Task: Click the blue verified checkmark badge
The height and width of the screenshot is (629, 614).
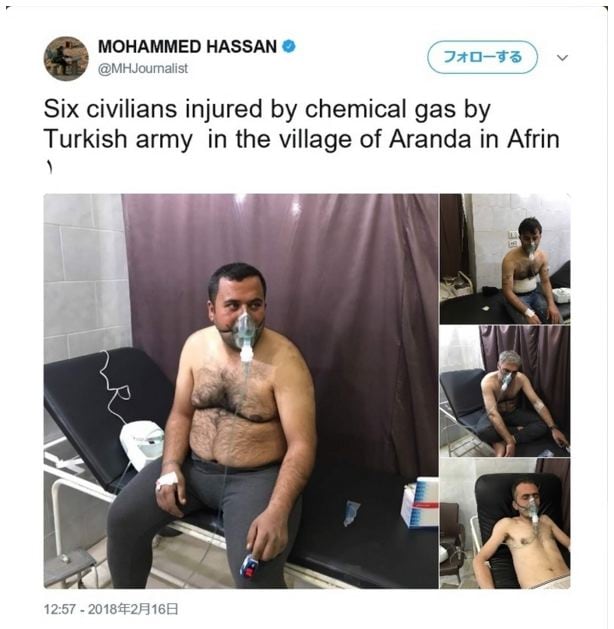Action: point(289,46)
